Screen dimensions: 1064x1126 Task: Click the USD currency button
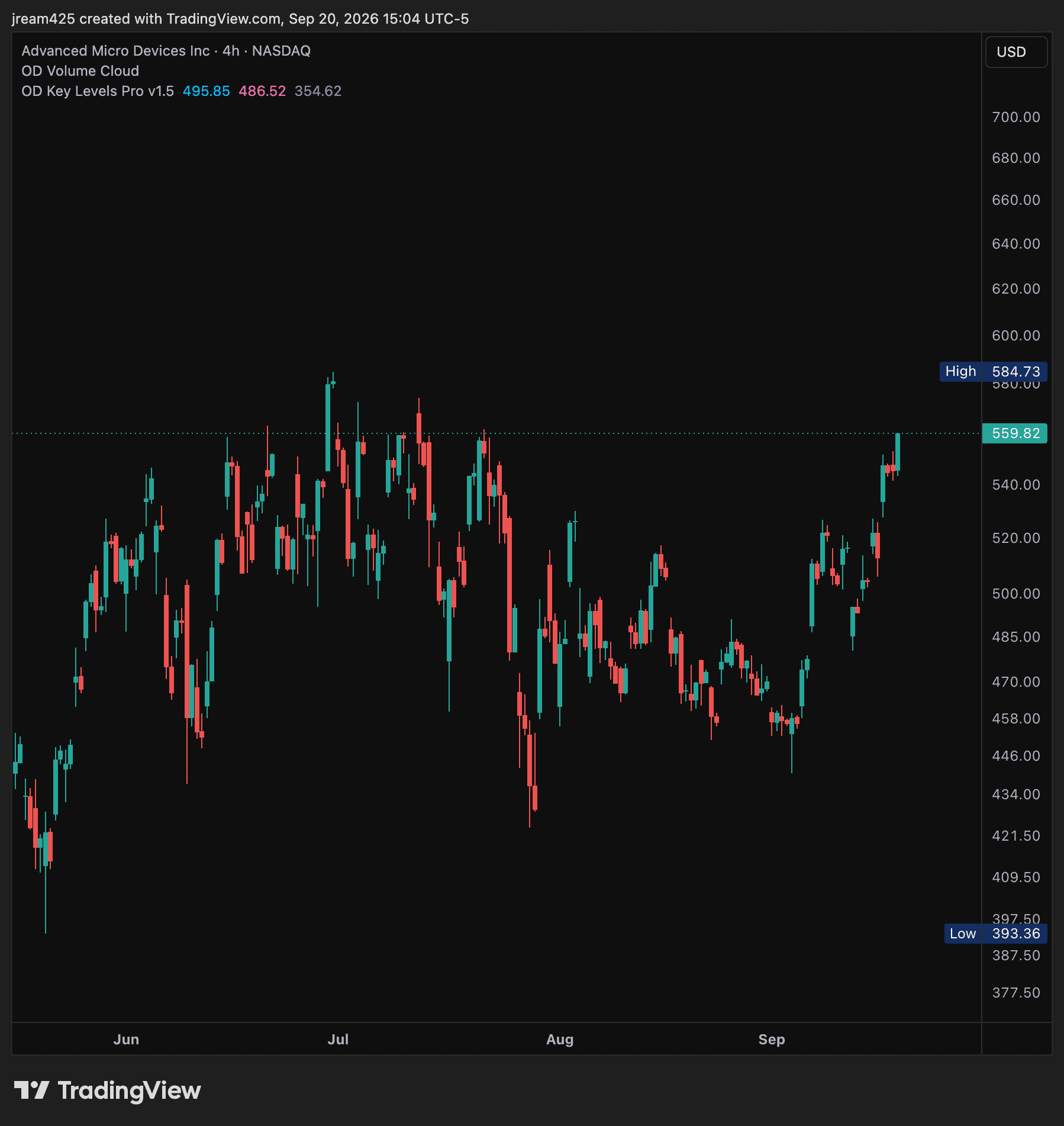[1016, 52]
